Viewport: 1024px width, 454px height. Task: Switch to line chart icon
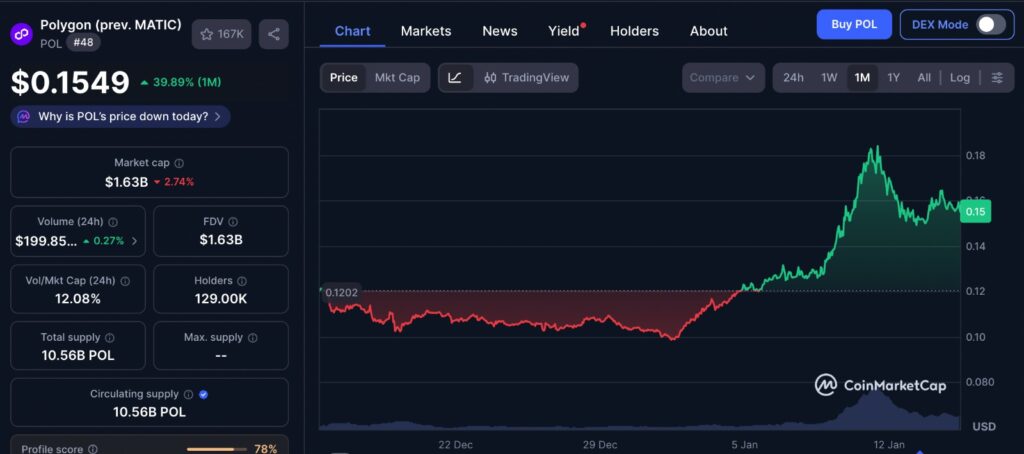point(456,78)
